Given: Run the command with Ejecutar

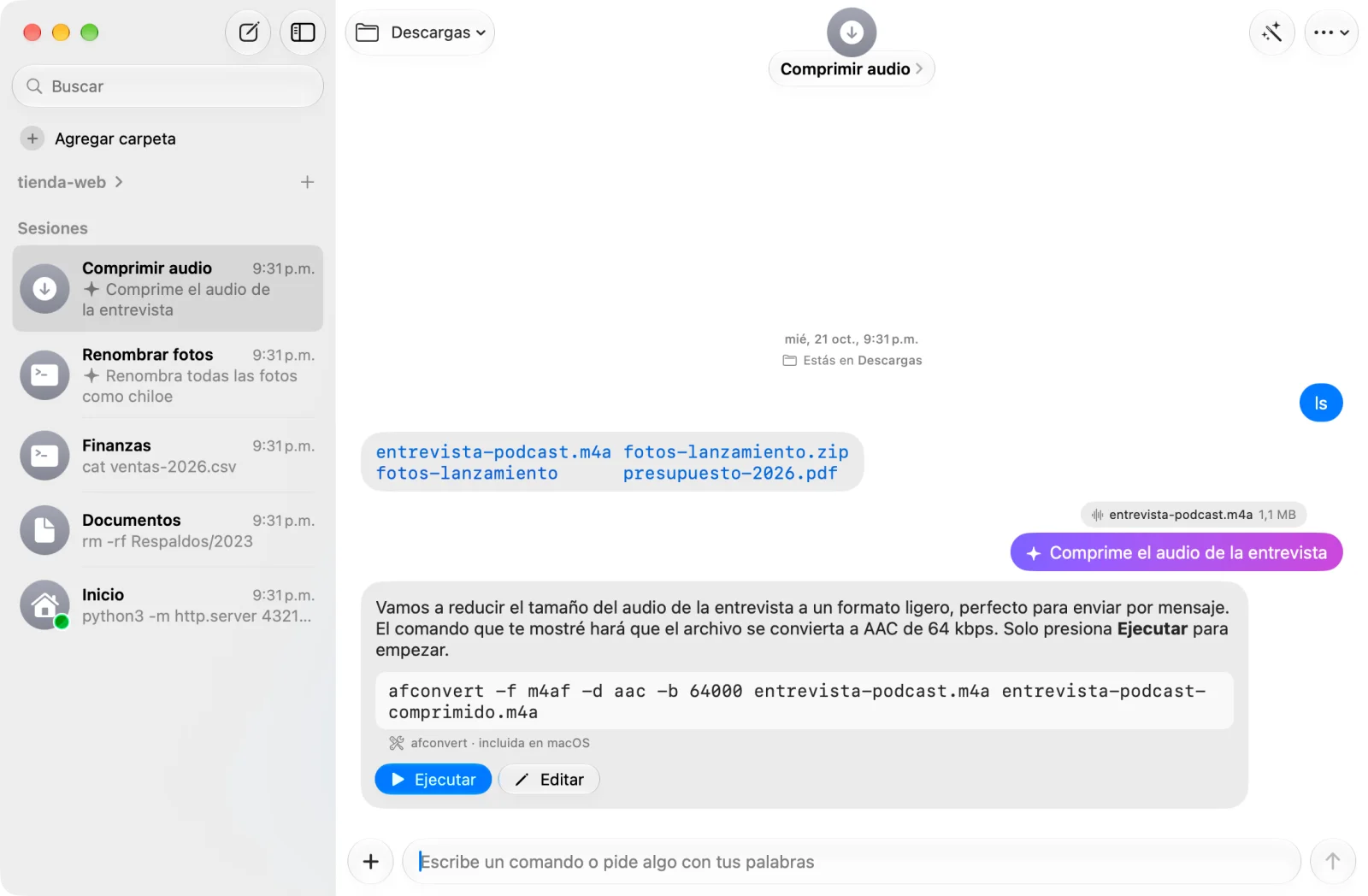Looking at the screenshot, I should tap(433, 780).
